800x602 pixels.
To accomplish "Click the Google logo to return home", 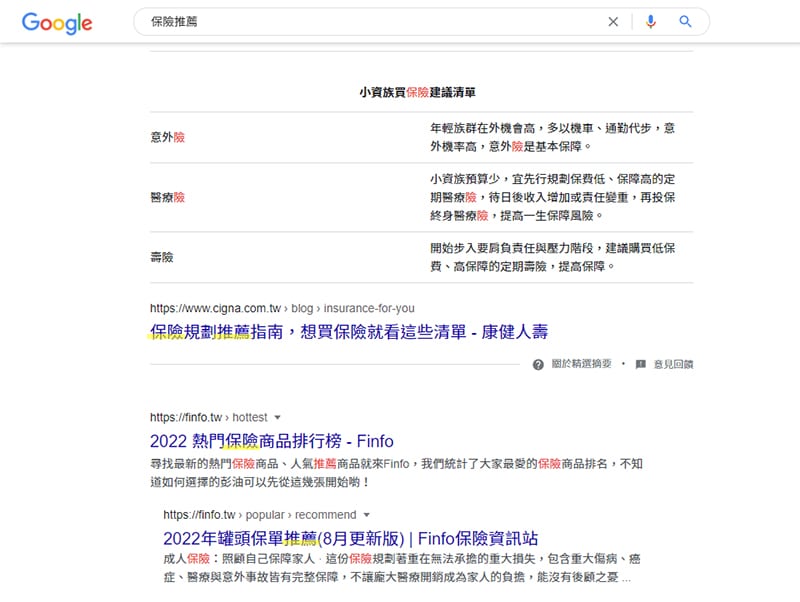I will pyautogui.click(x=57, y=22).
